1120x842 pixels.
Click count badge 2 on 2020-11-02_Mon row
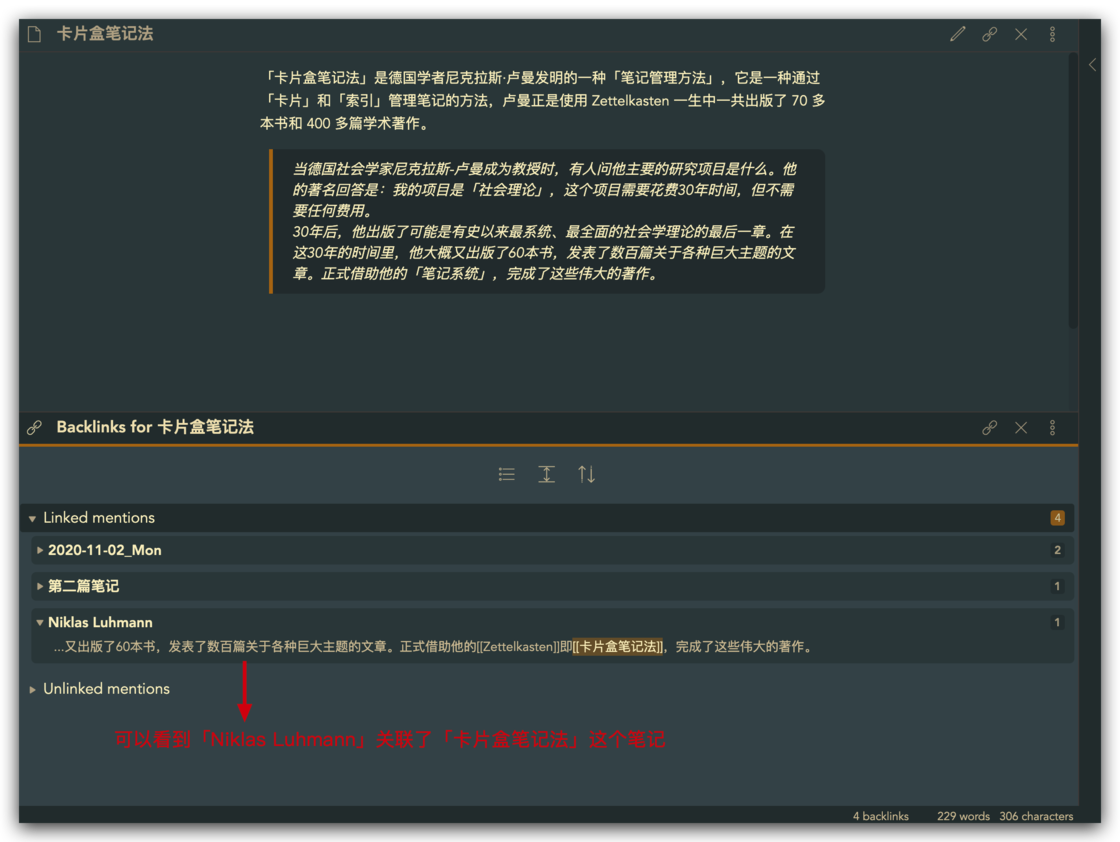click(1057, 550)
